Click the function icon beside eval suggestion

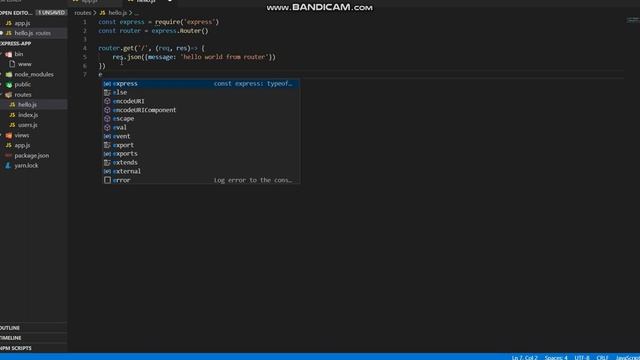click(107, 128)
